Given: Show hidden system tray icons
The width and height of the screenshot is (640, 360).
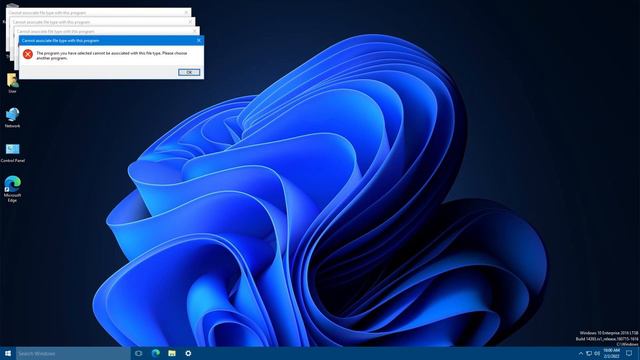Looking at the screenshot, I should 581,353.
